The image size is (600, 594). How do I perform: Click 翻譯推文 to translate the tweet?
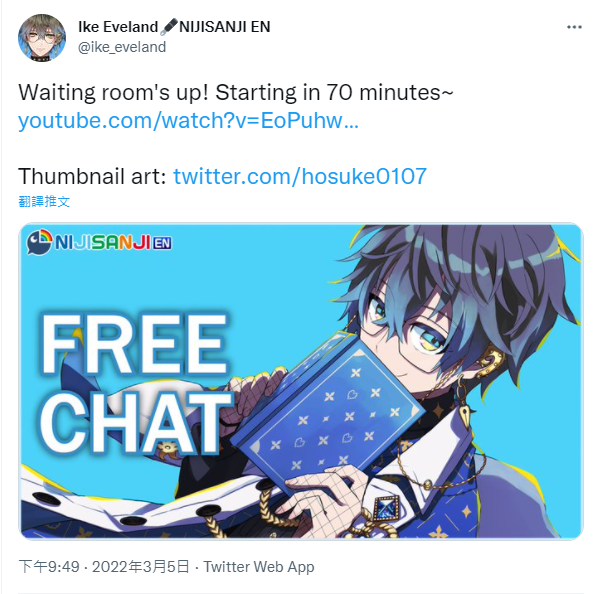44,201
